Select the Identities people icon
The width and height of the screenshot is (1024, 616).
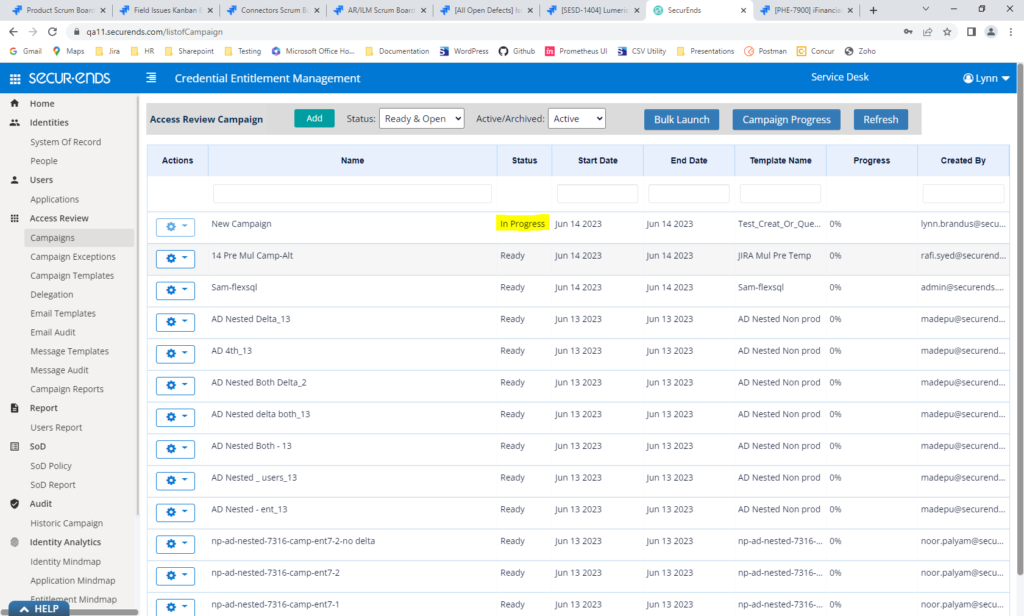pyautogui.click(x=14, y=122)
